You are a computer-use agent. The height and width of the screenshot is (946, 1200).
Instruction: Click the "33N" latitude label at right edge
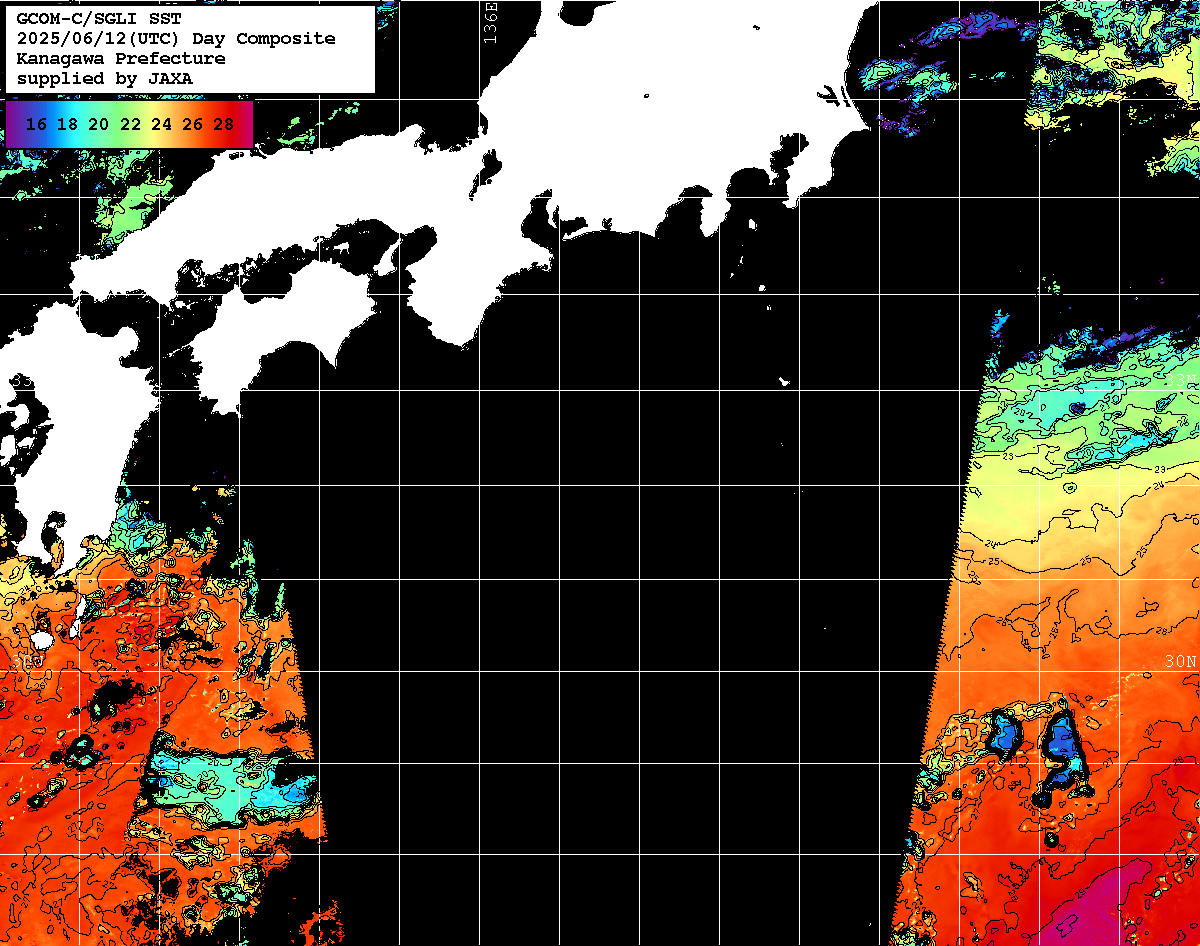[1181, 380]
